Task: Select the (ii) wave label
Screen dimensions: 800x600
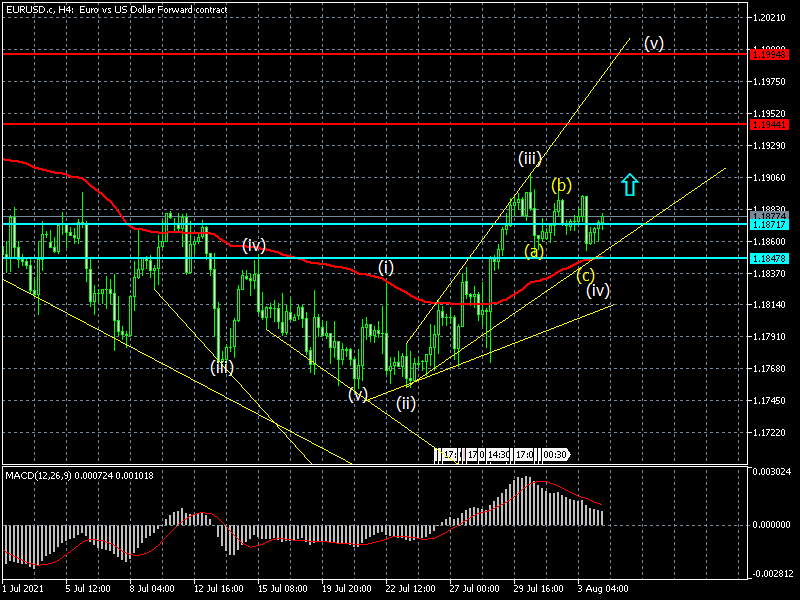Action: coord(406,403)
